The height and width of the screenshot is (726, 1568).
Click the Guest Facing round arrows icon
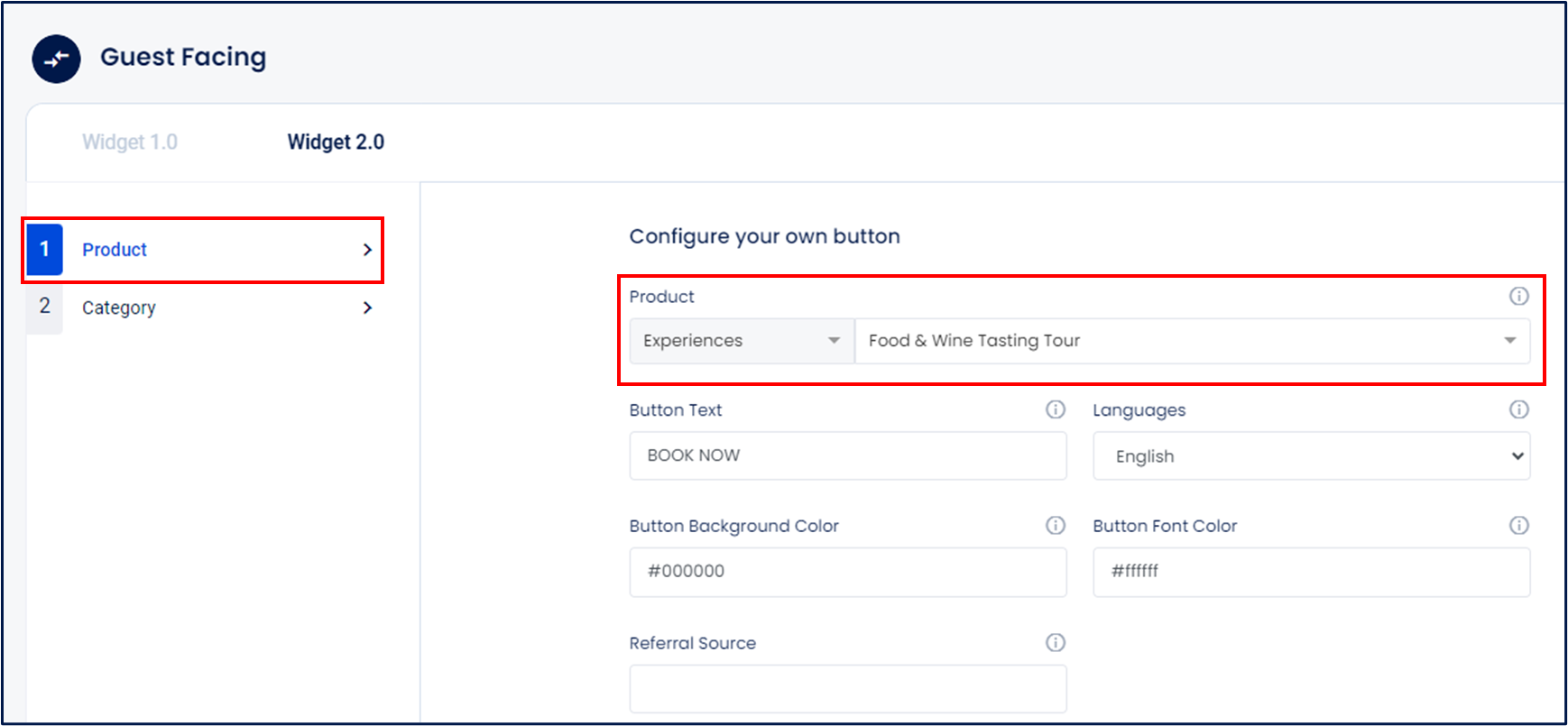[x=56, y=59]
